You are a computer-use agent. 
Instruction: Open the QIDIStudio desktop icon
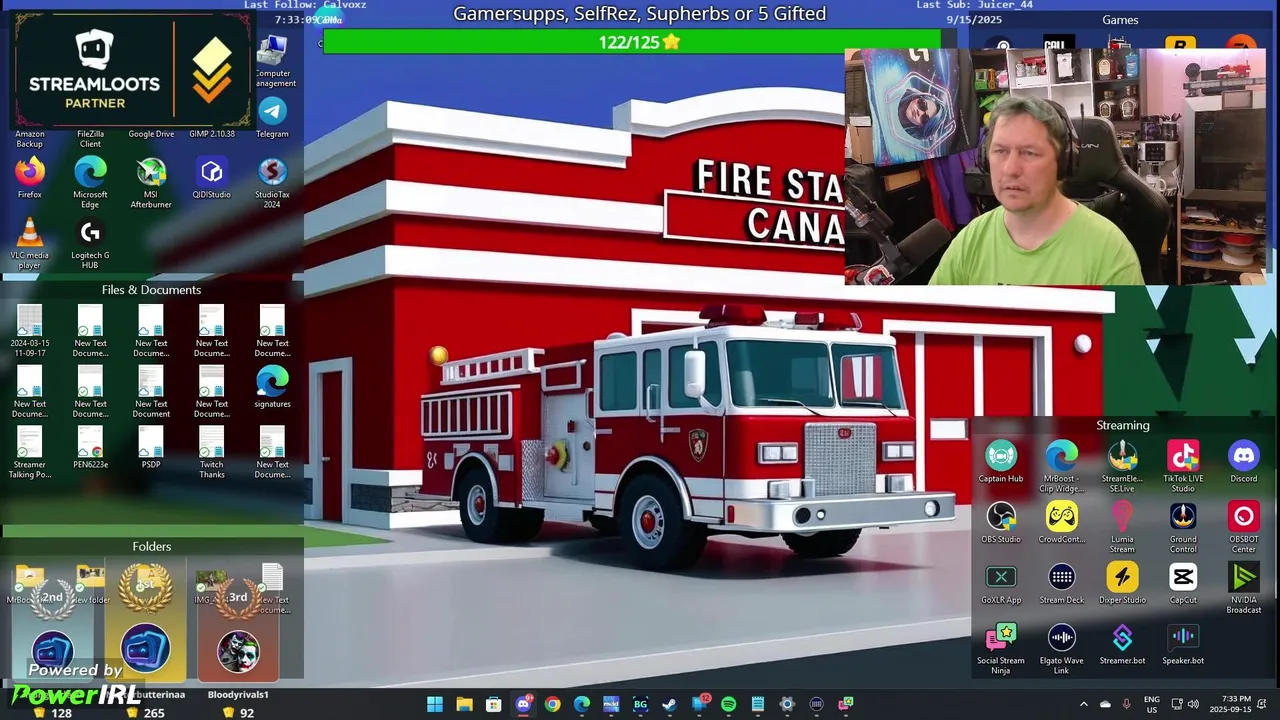point(211,177)
